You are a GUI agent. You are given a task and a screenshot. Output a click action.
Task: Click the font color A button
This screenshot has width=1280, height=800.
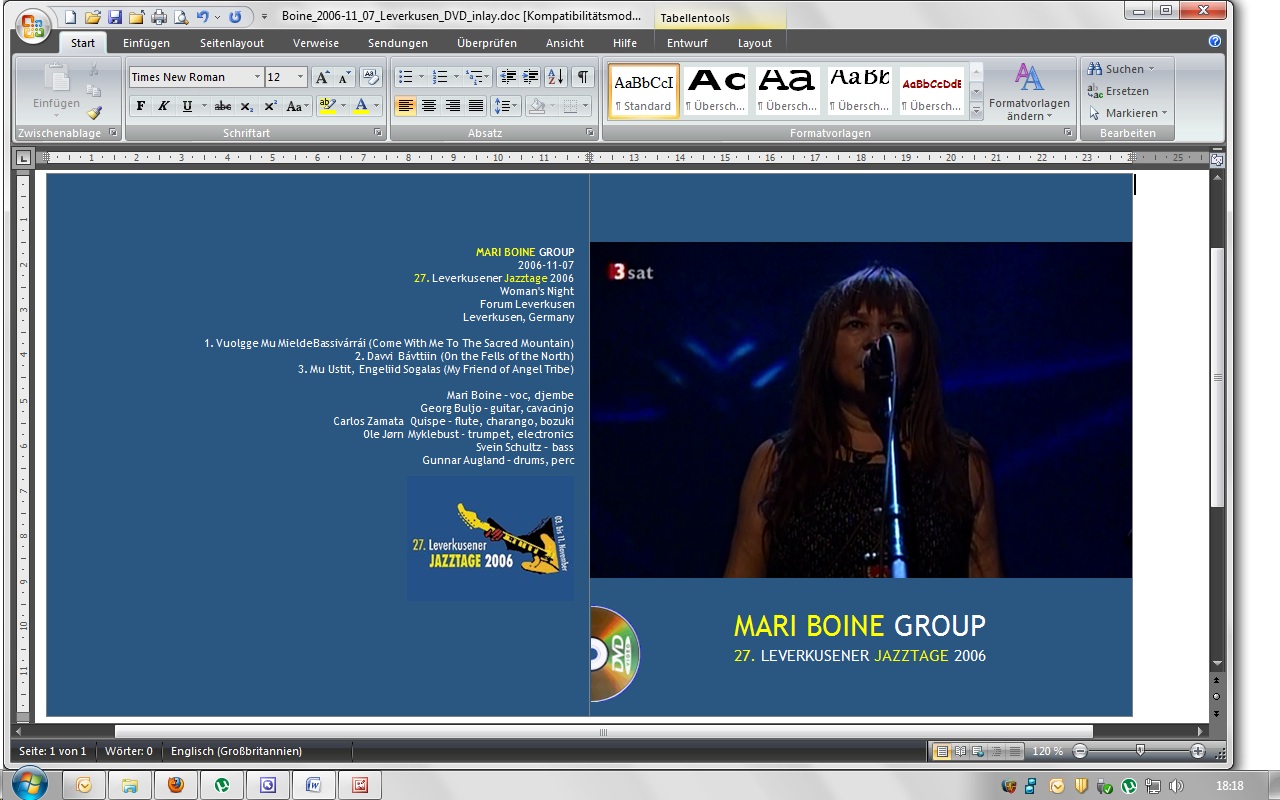click(x=361, y=106)
